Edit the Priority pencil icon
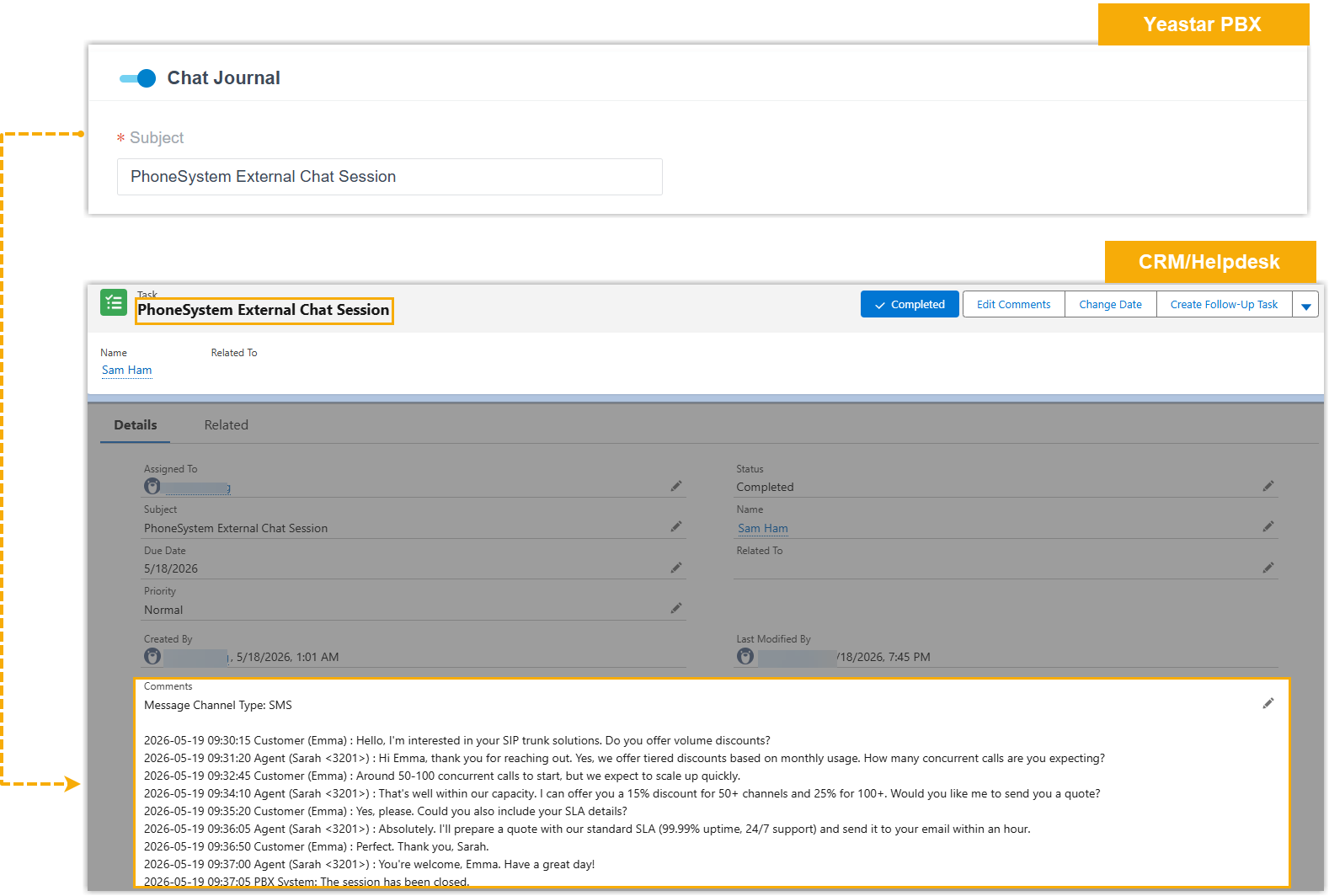 (x=676, y=608)
